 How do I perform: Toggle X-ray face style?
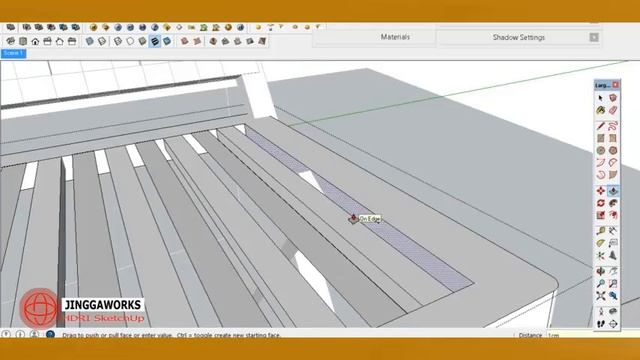point(89,41)
